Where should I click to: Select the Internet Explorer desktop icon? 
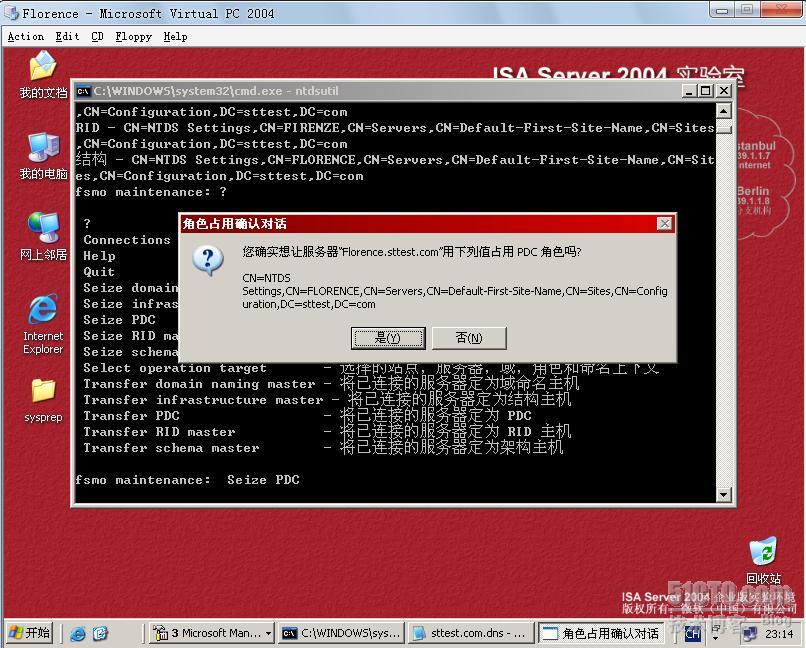point(43,324)
